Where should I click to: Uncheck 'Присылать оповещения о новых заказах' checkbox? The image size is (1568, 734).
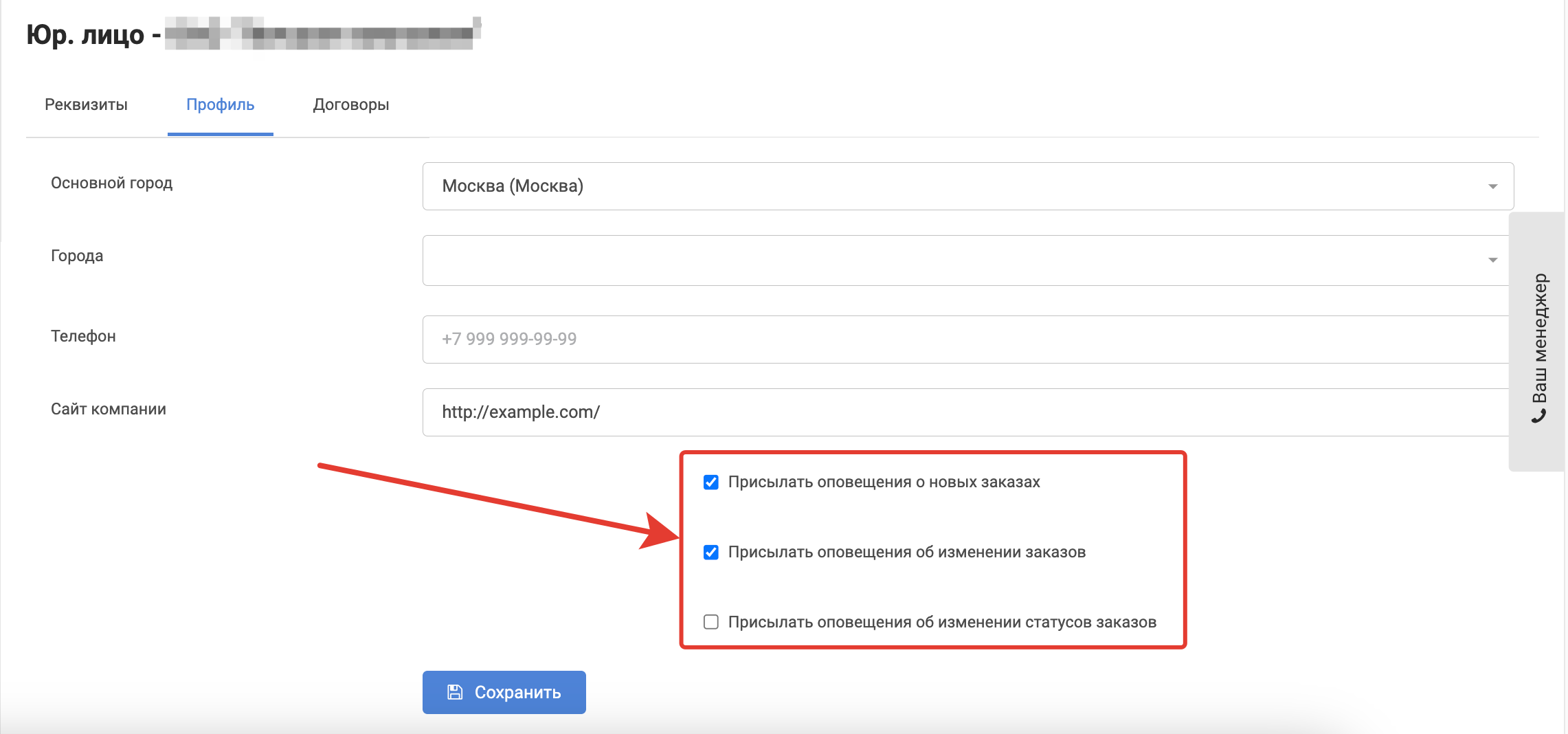711,482
